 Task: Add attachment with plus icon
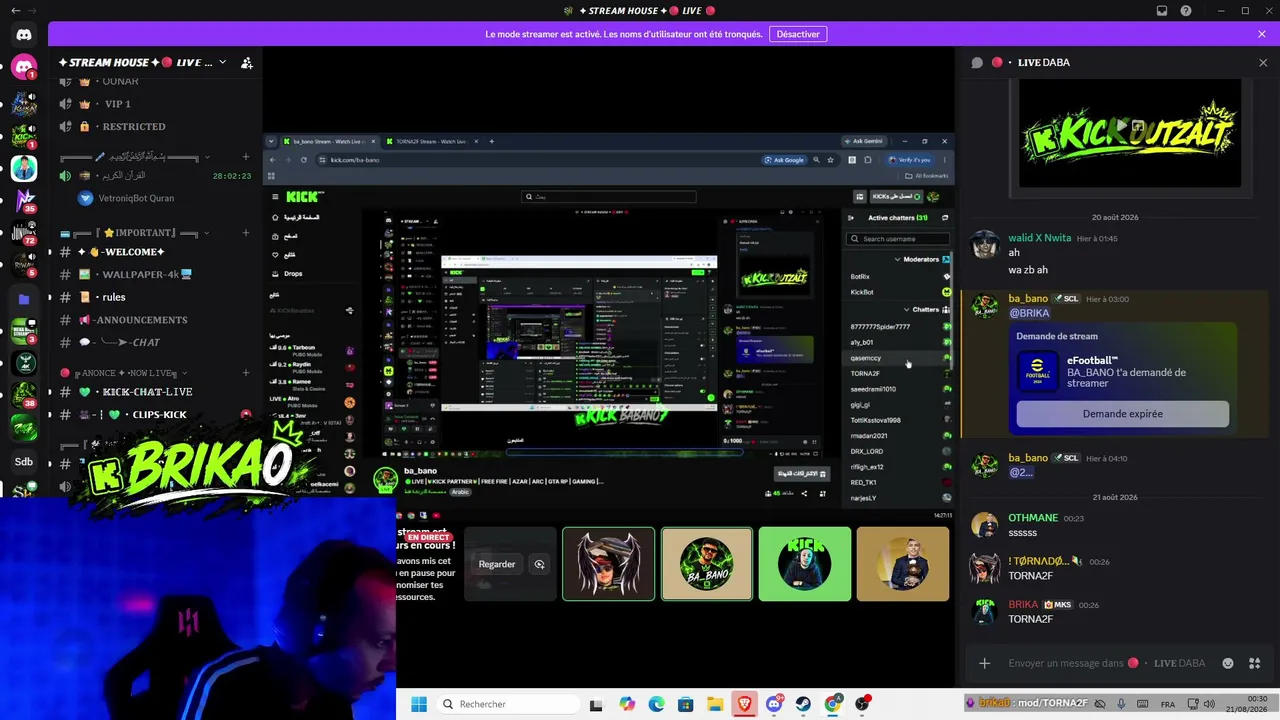pos(984,663)
